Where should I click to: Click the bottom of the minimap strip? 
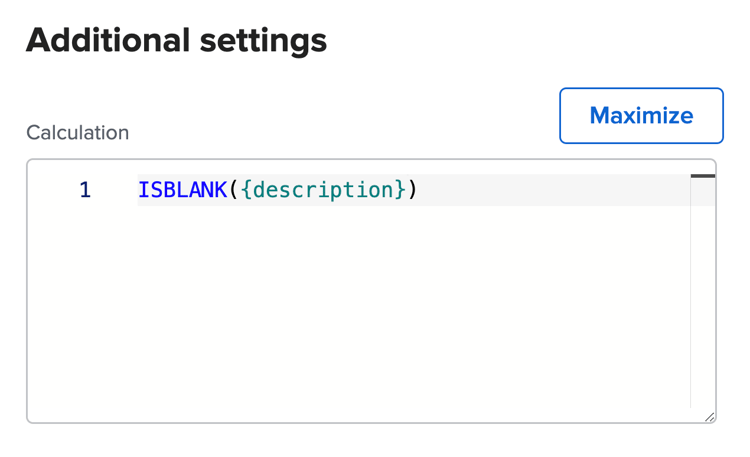(x=703, y=400)
